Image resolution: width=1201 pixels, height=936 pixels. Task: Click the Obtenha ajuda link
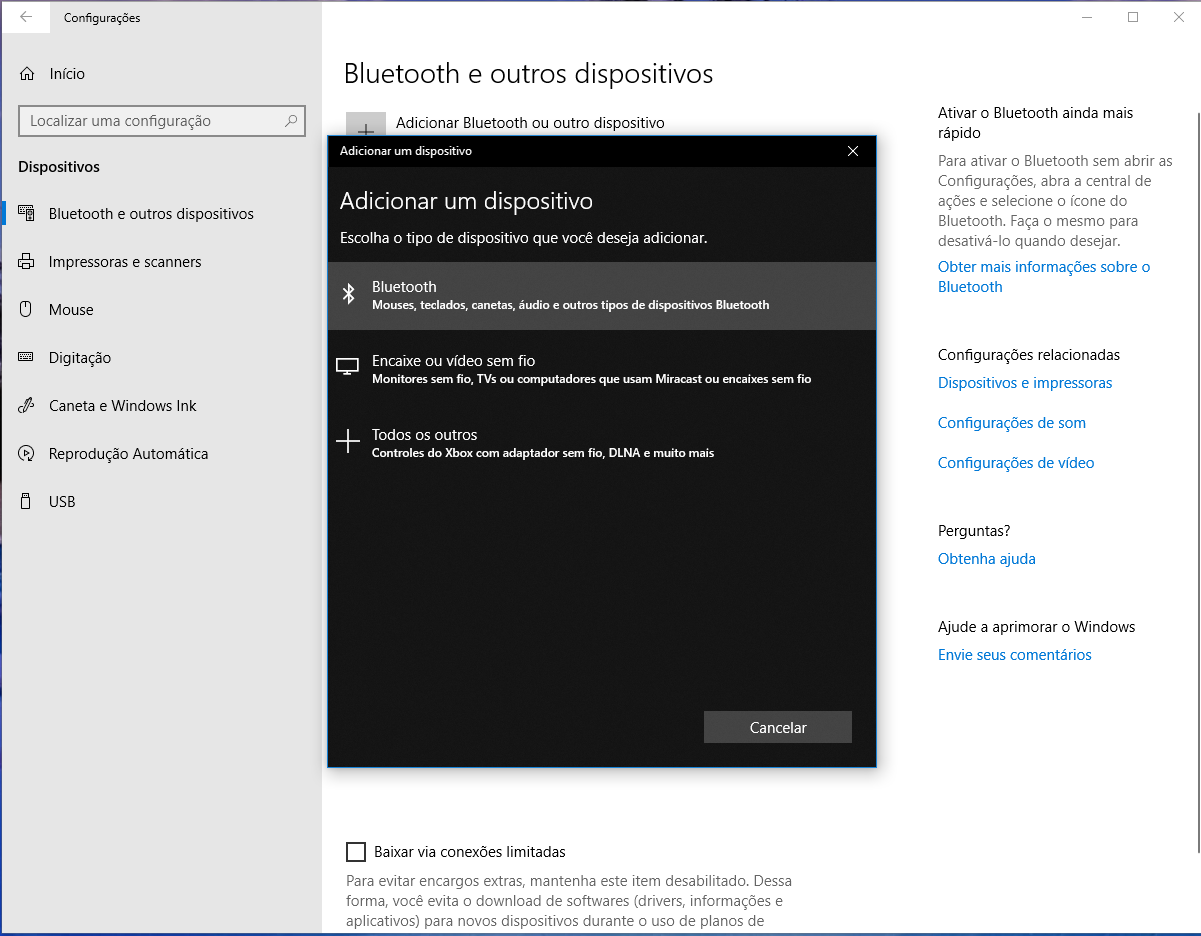pyautogui.click(x=987, y=559)
